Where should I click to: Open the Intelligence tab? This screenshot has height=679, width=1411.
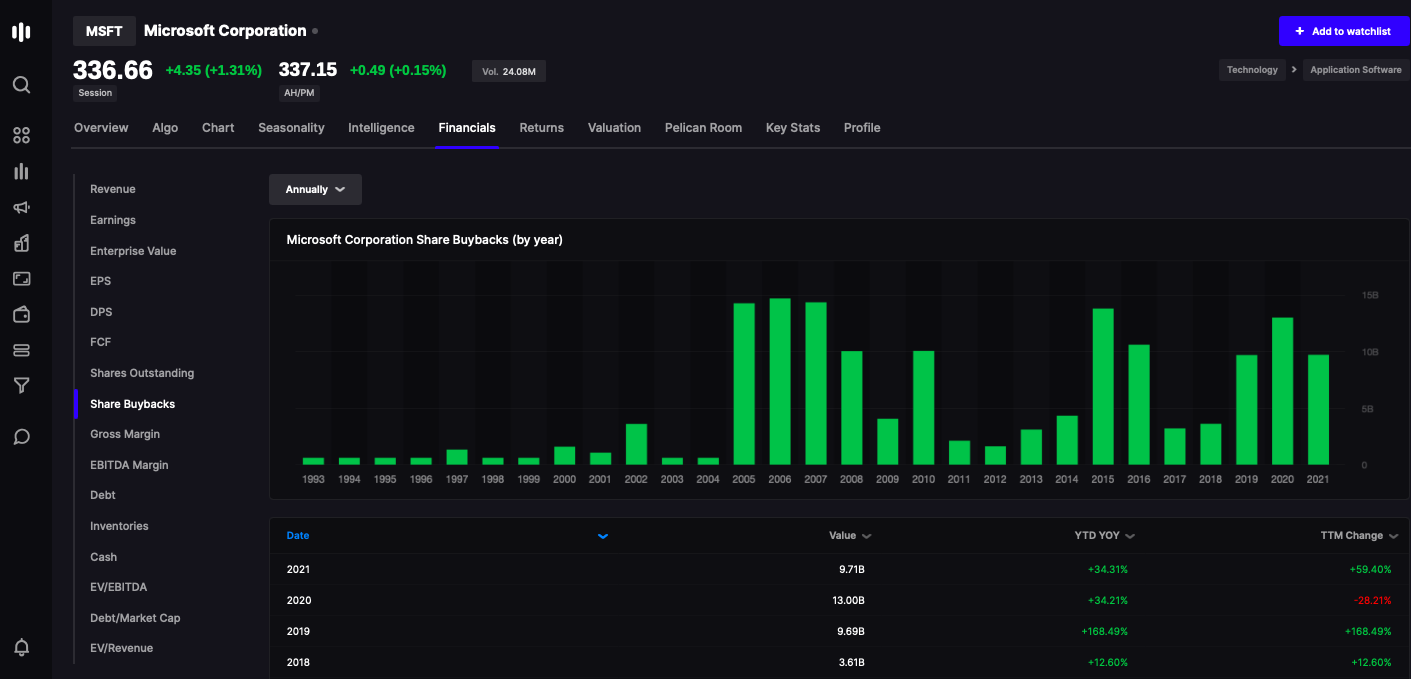point(381,128)
